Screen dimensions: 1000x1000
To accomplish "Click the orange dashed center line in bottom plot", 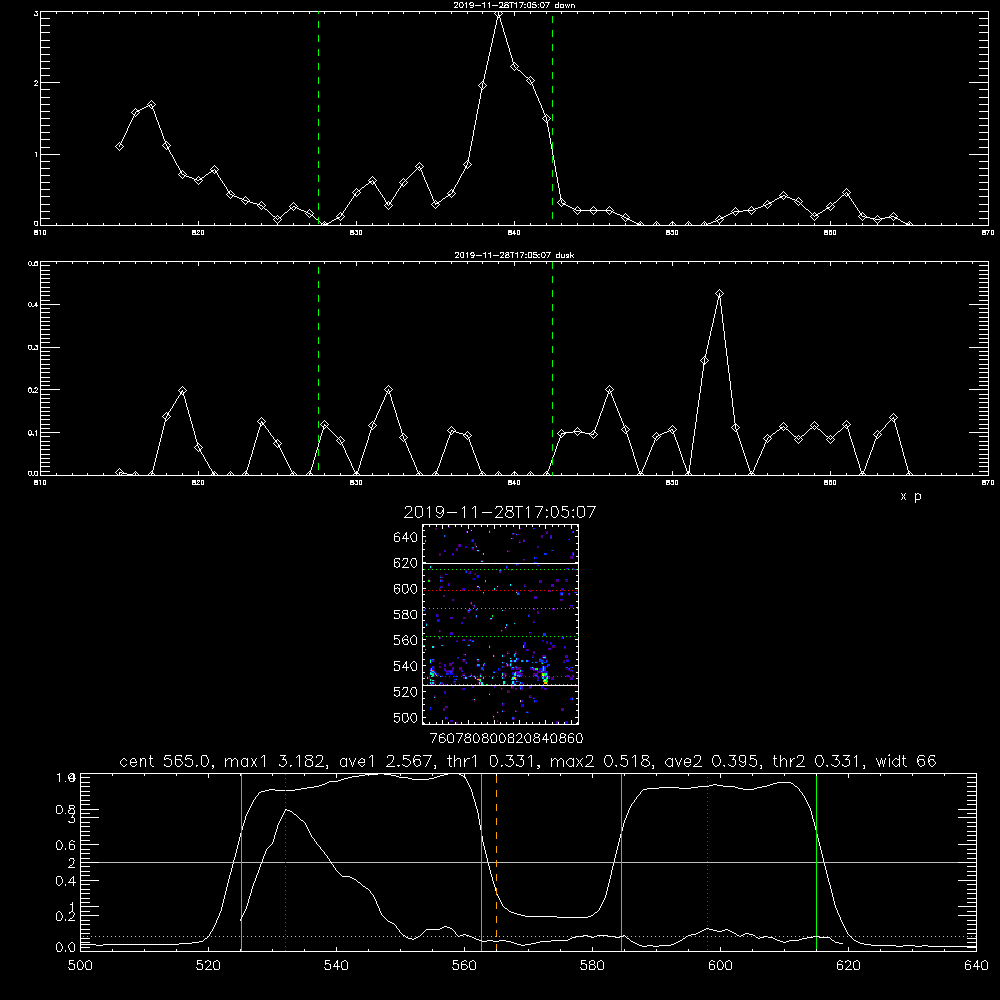I will [496, 861].
